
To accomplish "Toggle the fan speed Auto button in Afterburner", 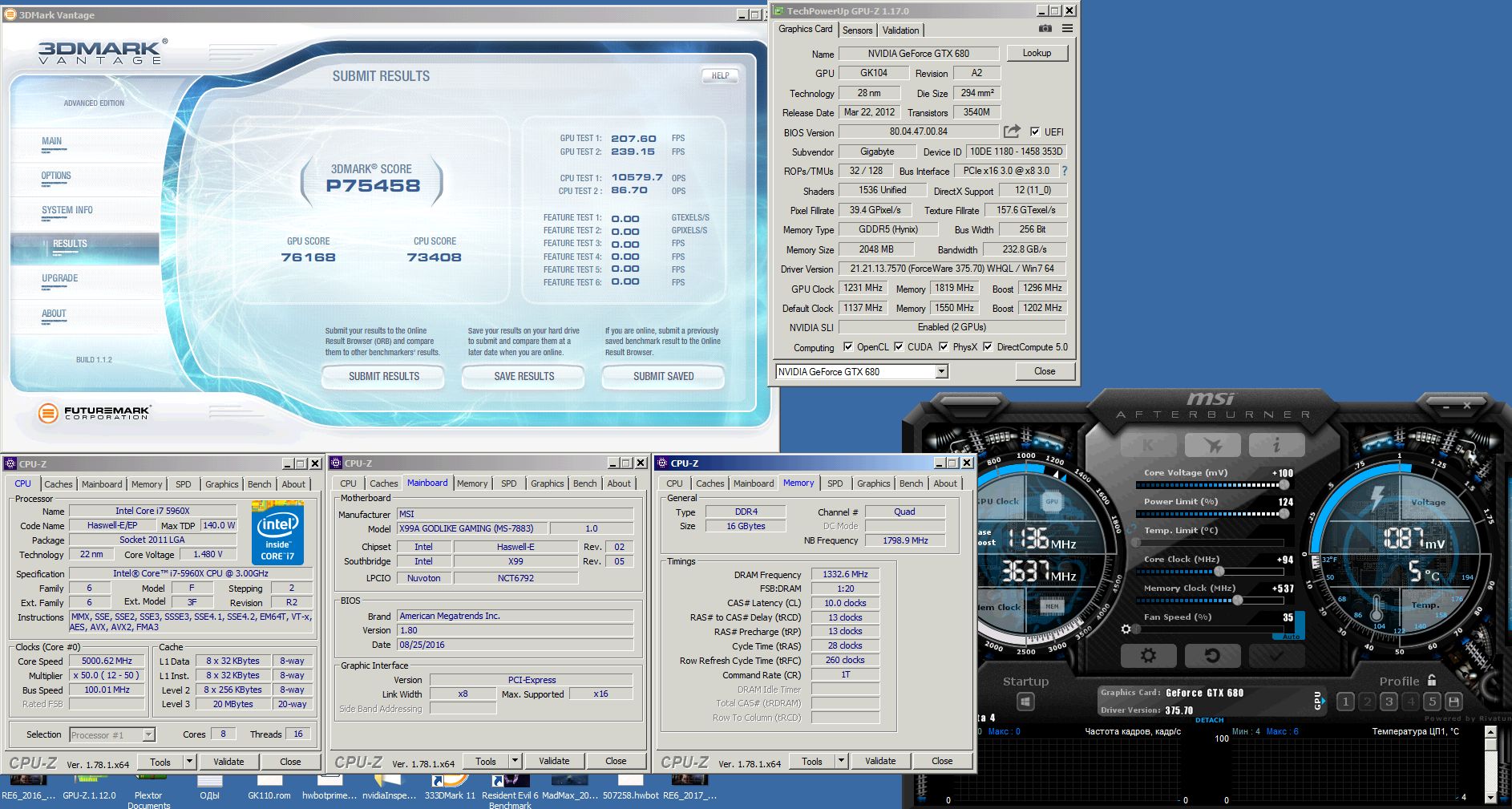I will (1292, 637).
